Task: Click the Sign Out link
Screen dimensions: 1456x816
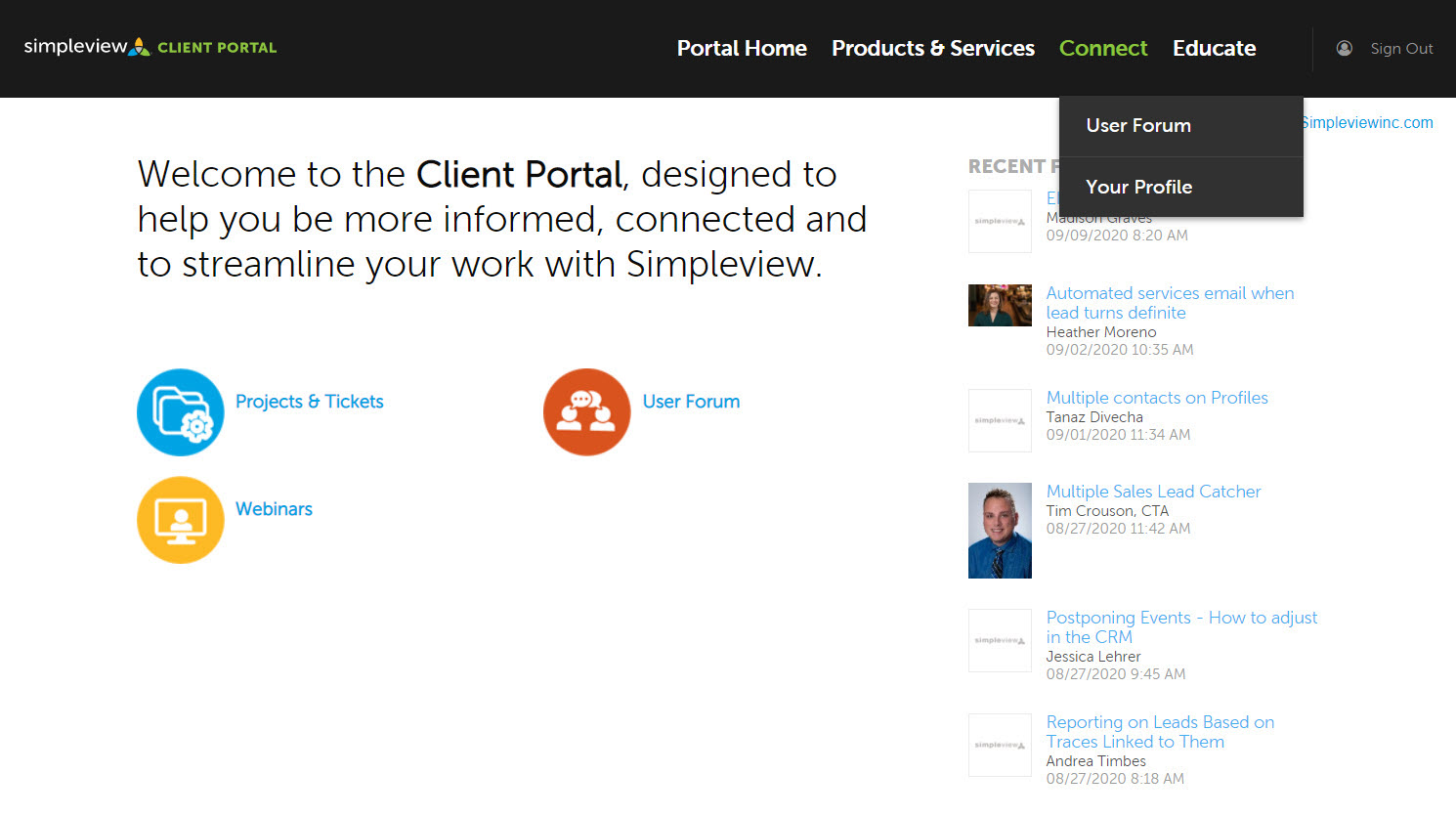Action: (x=1401, y=49)
